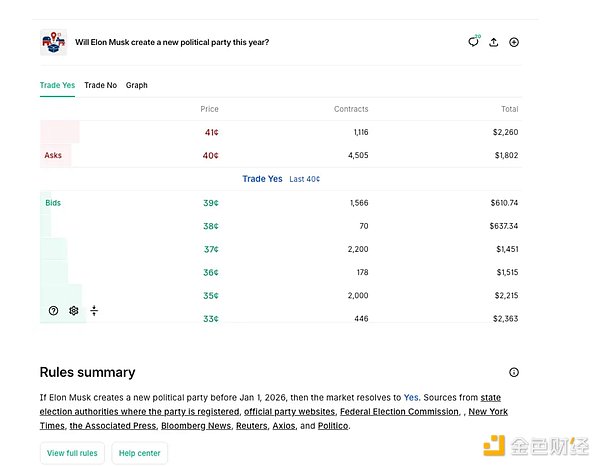
Task: Open order book settings gear icon
Action: click(73, 311)
